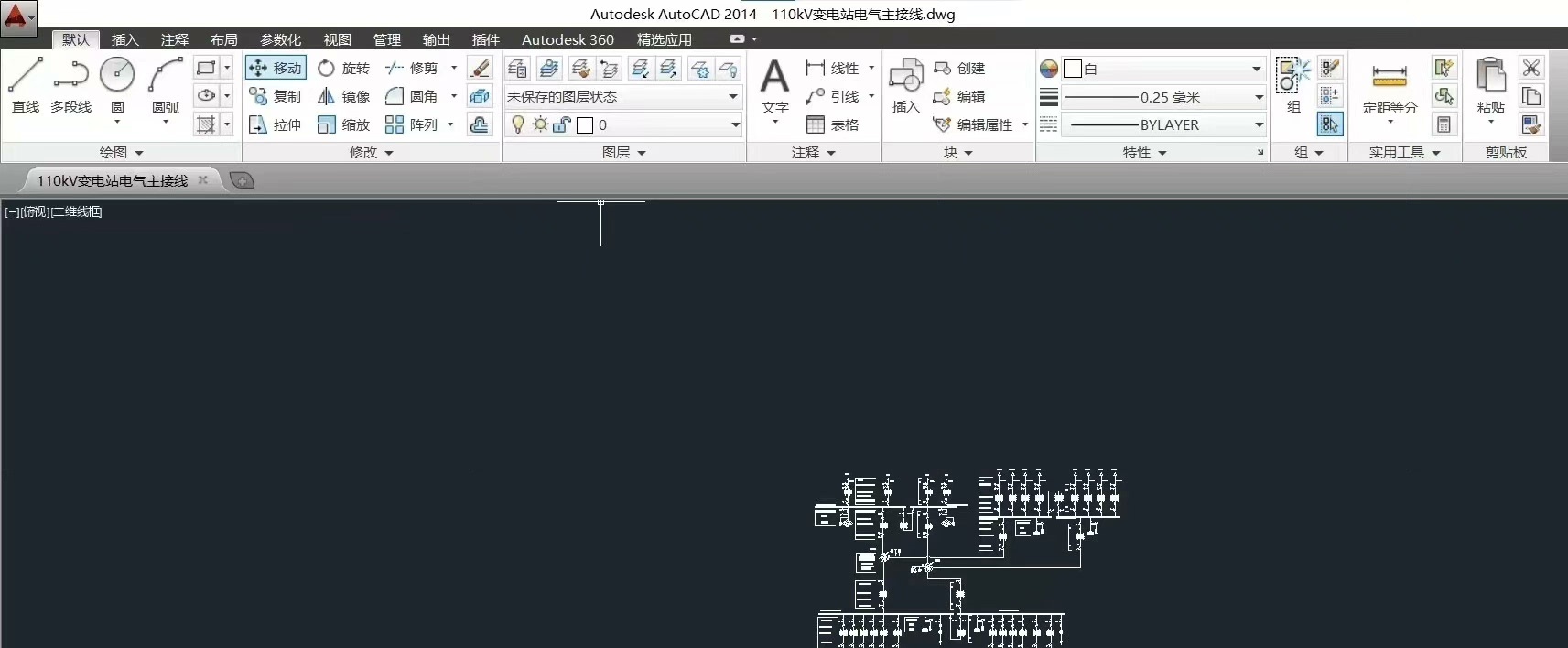Open the 视图 ribbon tab
The image size is (1568, 648).
point(337,39)
